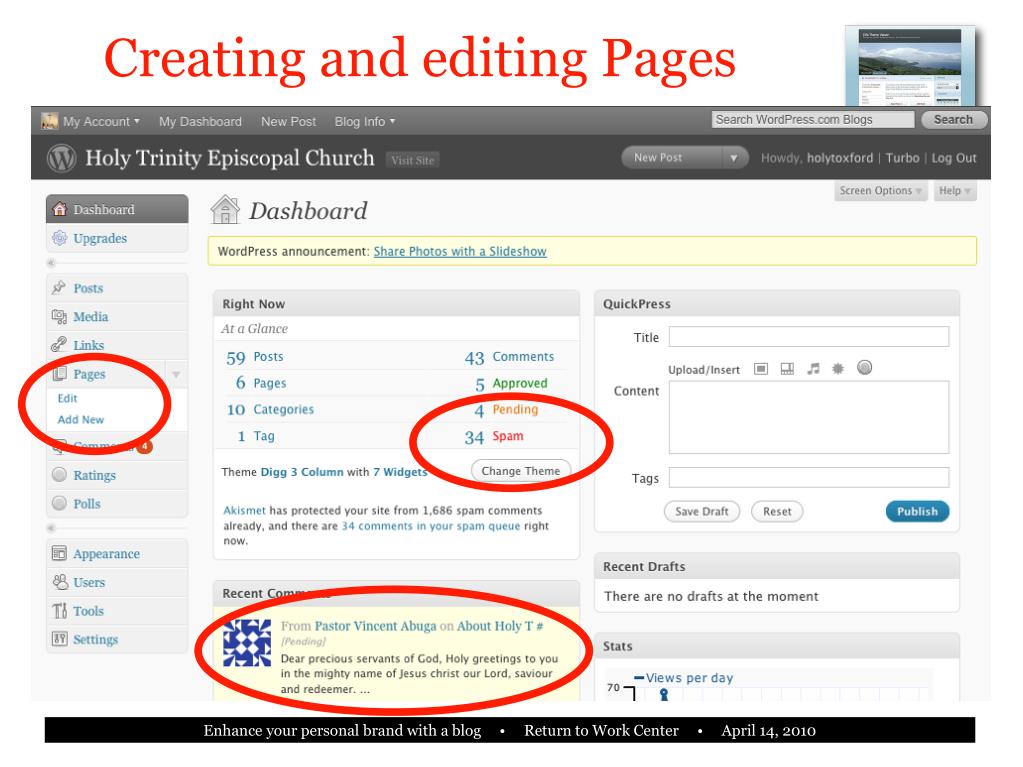Click Add Poll circle icon in QuickPress
Screen dimensions: 1023x767
tap(864, 368)
